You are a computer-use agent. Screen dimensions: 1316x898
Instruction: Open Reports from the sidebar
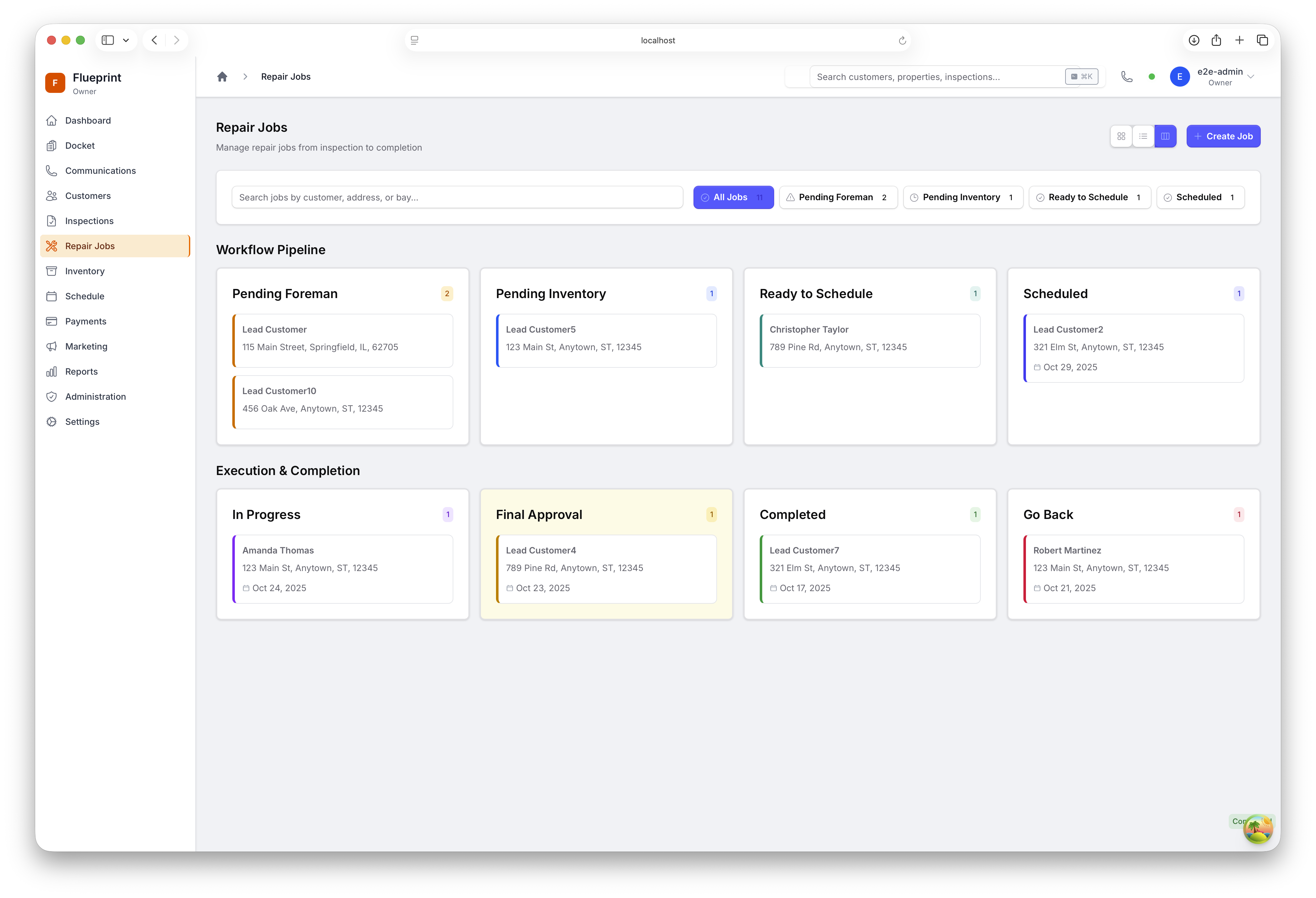[81, 372]
